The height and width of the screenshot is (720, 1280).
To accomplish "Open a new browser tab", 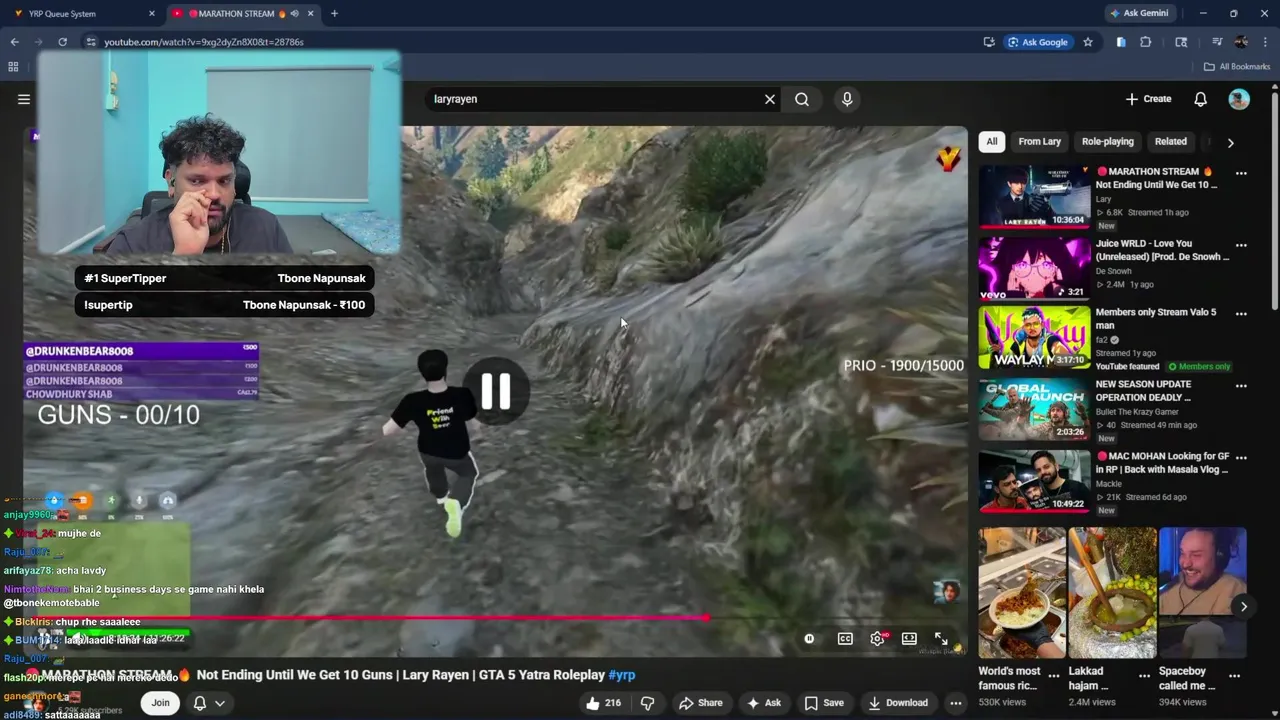I will [x=334, y=14].
